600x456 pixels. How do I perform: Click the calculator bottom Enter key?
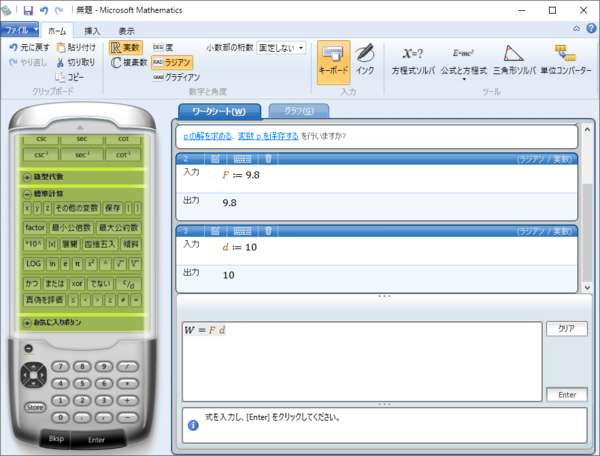(96, 440)
